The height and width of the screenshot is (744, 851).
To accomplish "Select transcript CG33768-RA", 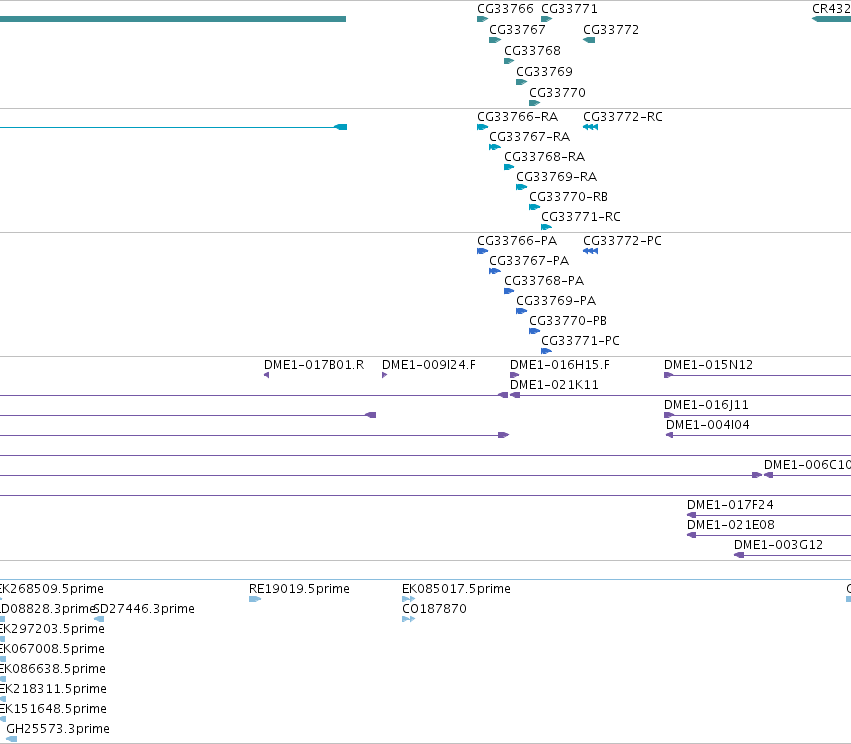I will [x=544, y=157].
